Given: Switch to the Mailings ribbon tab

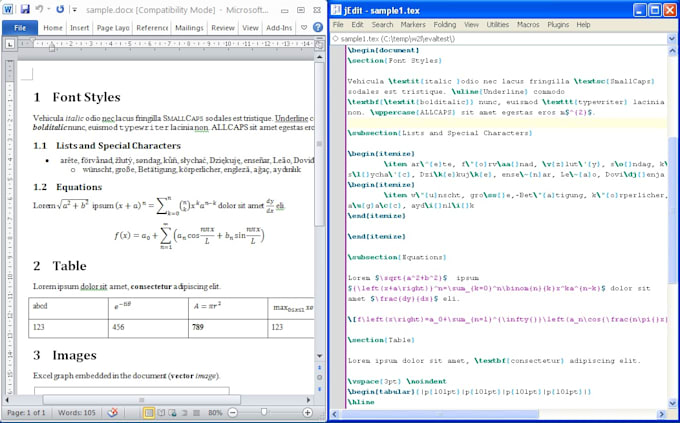Looking at the screenshot, I should (190, 28).
